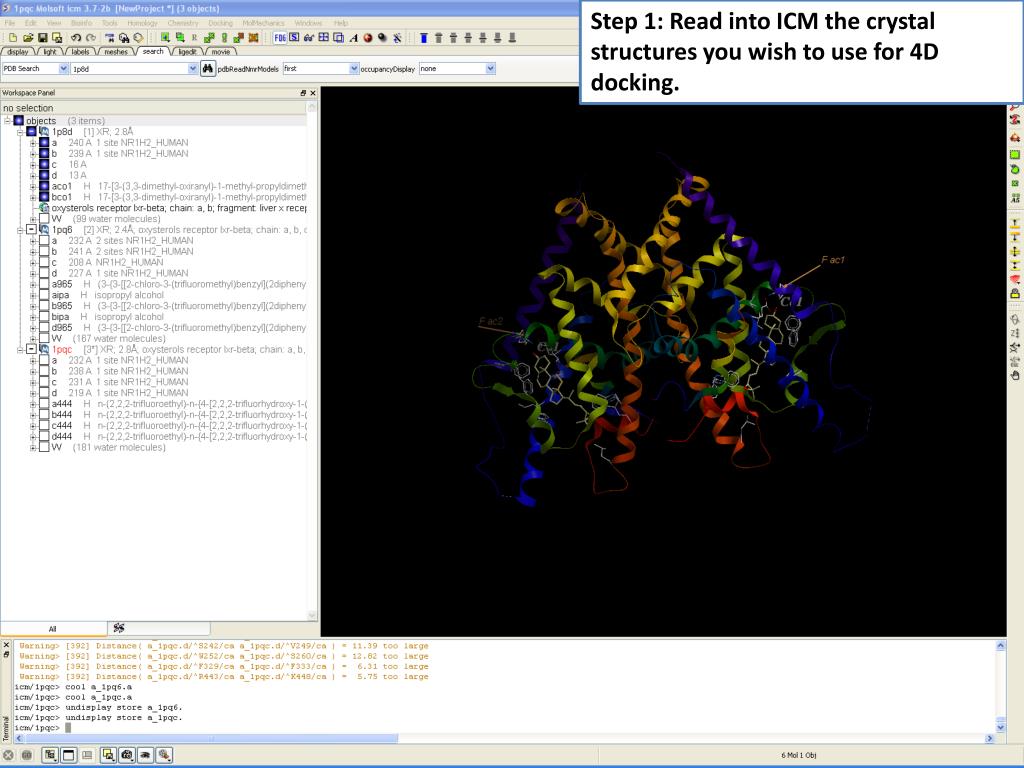Click the glasses stereo view icon
This screenshot has width=1024, height=768.
[x=309, y=38]
